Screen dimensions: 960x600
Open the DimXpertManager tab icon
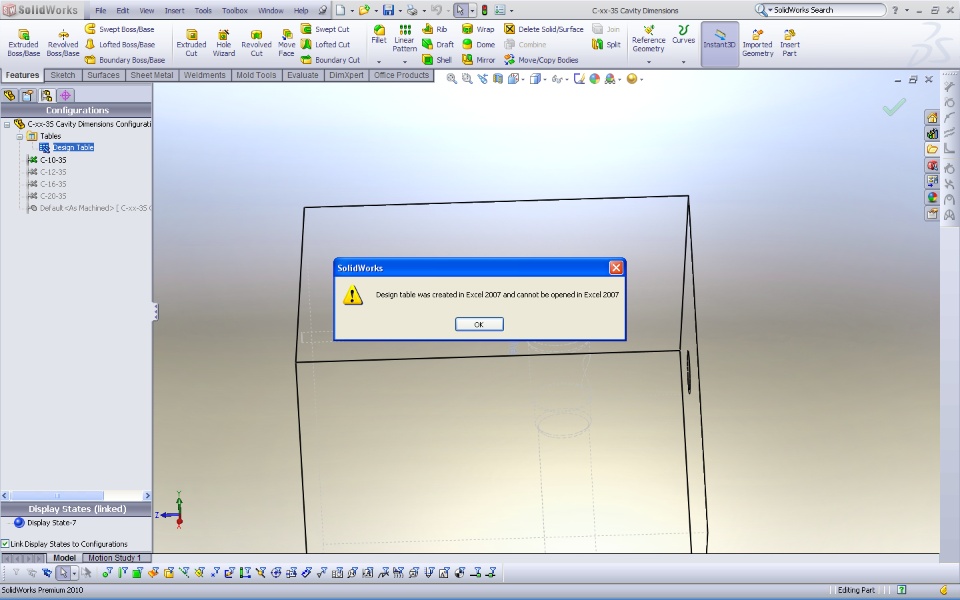66,96
